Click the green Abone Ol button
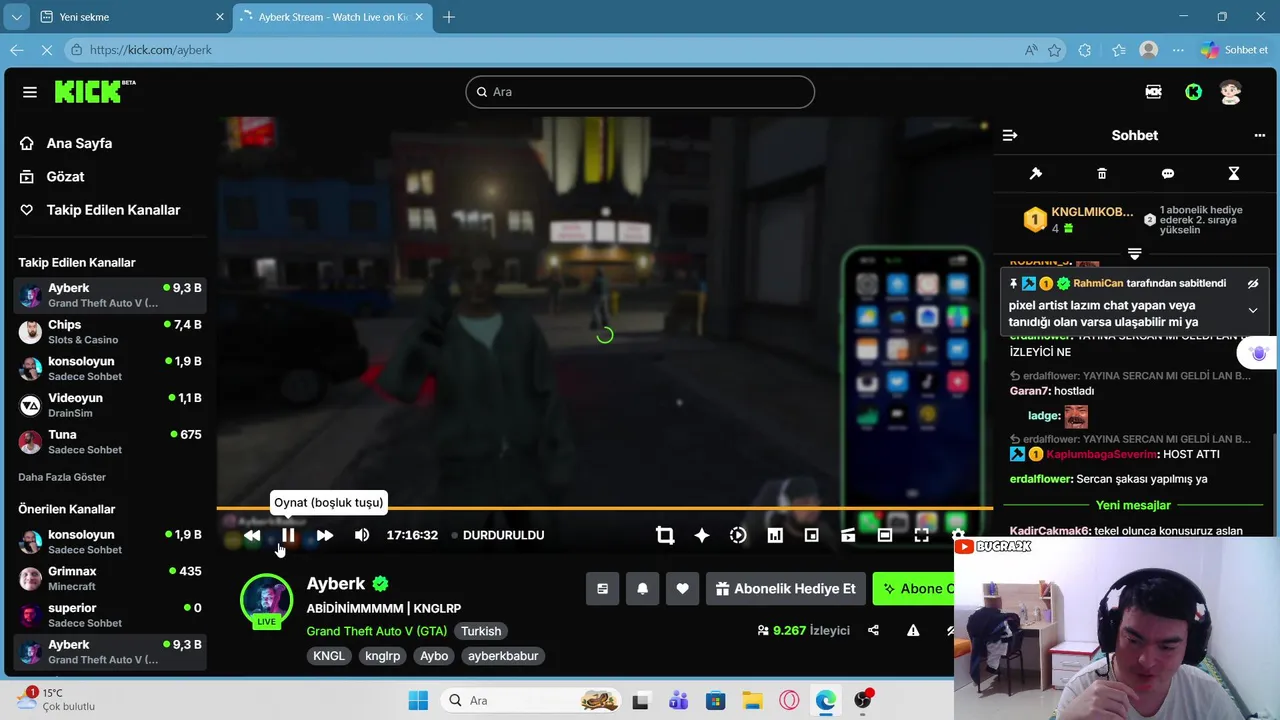The width and height of the screenshot is (1280, 720). 915,589
